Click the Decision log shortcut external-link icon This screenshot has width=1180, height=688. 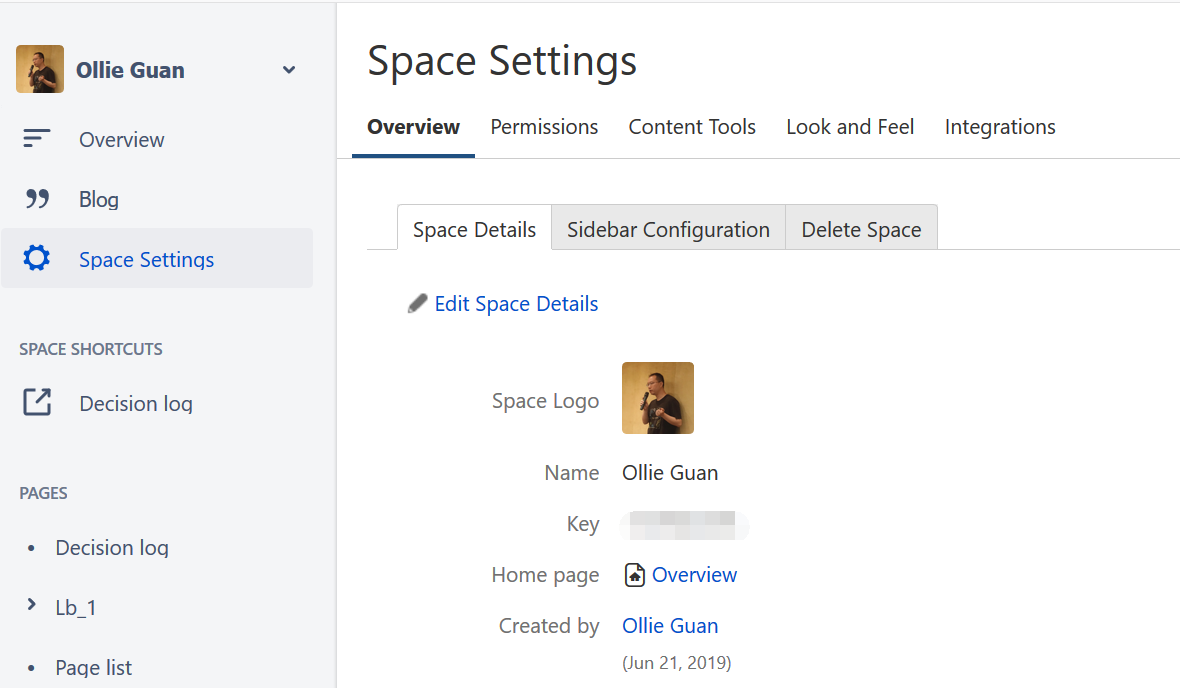(37, 402)
